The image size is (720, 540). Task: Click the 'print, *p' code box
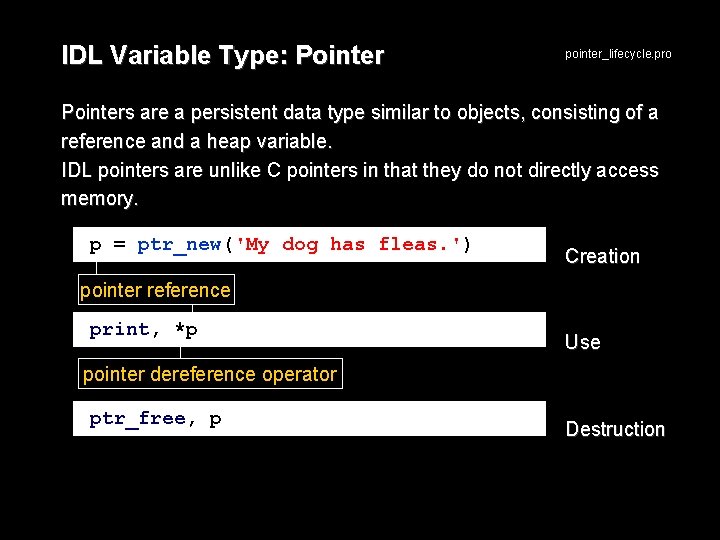(309, 330)
